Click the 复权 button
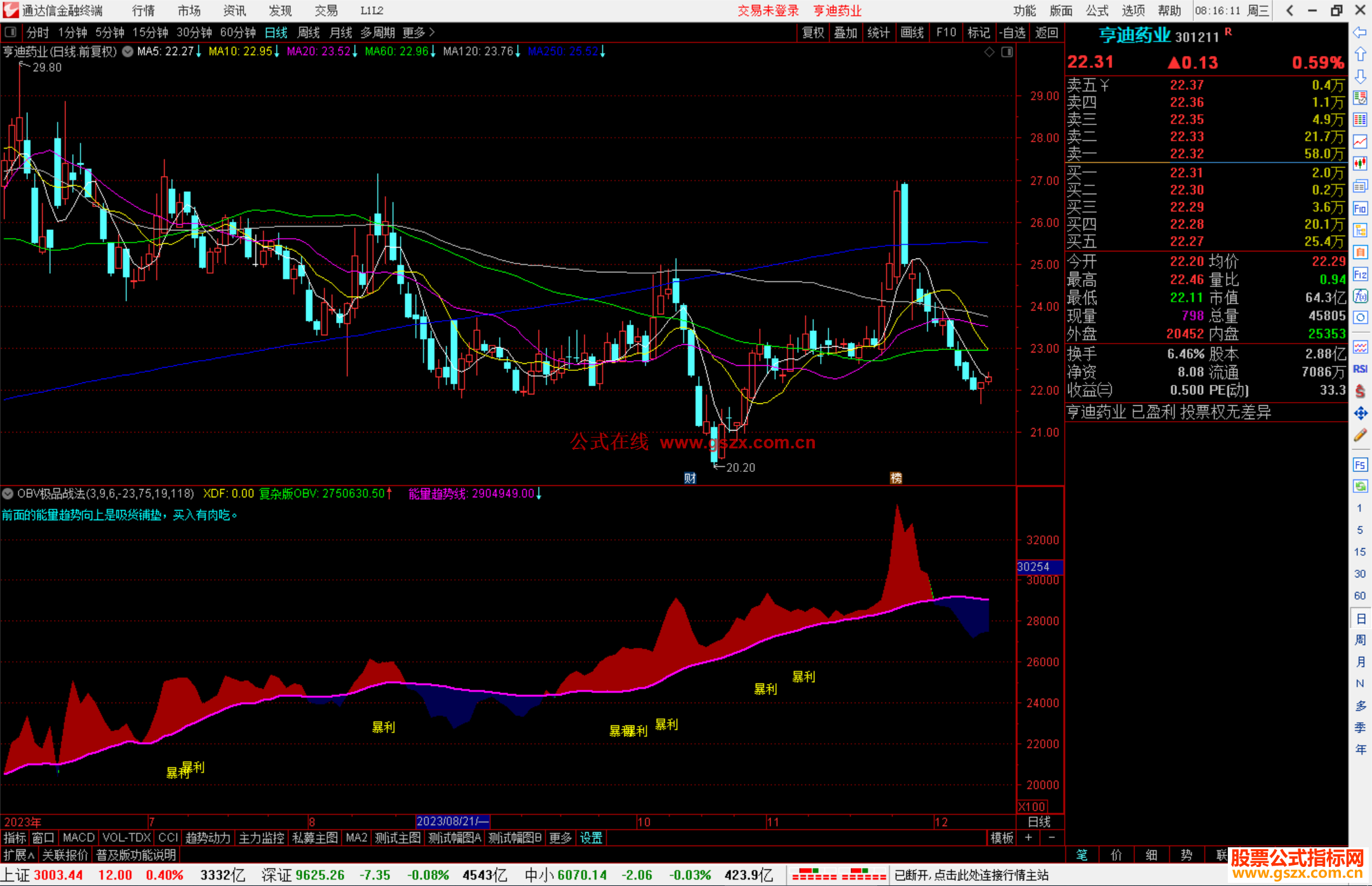Screen dimensions: 1372x886 tap(812, 32)
